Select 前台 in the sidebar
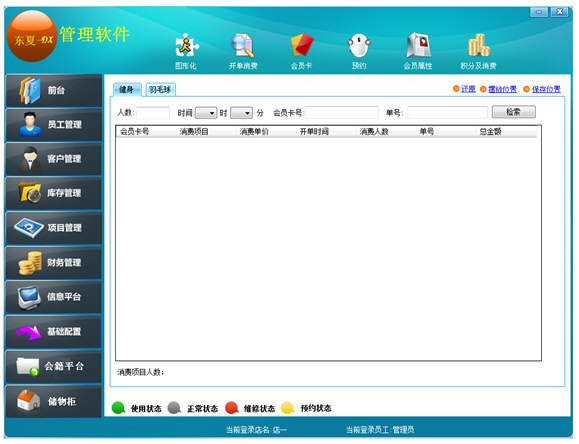 tap(54, 90)
